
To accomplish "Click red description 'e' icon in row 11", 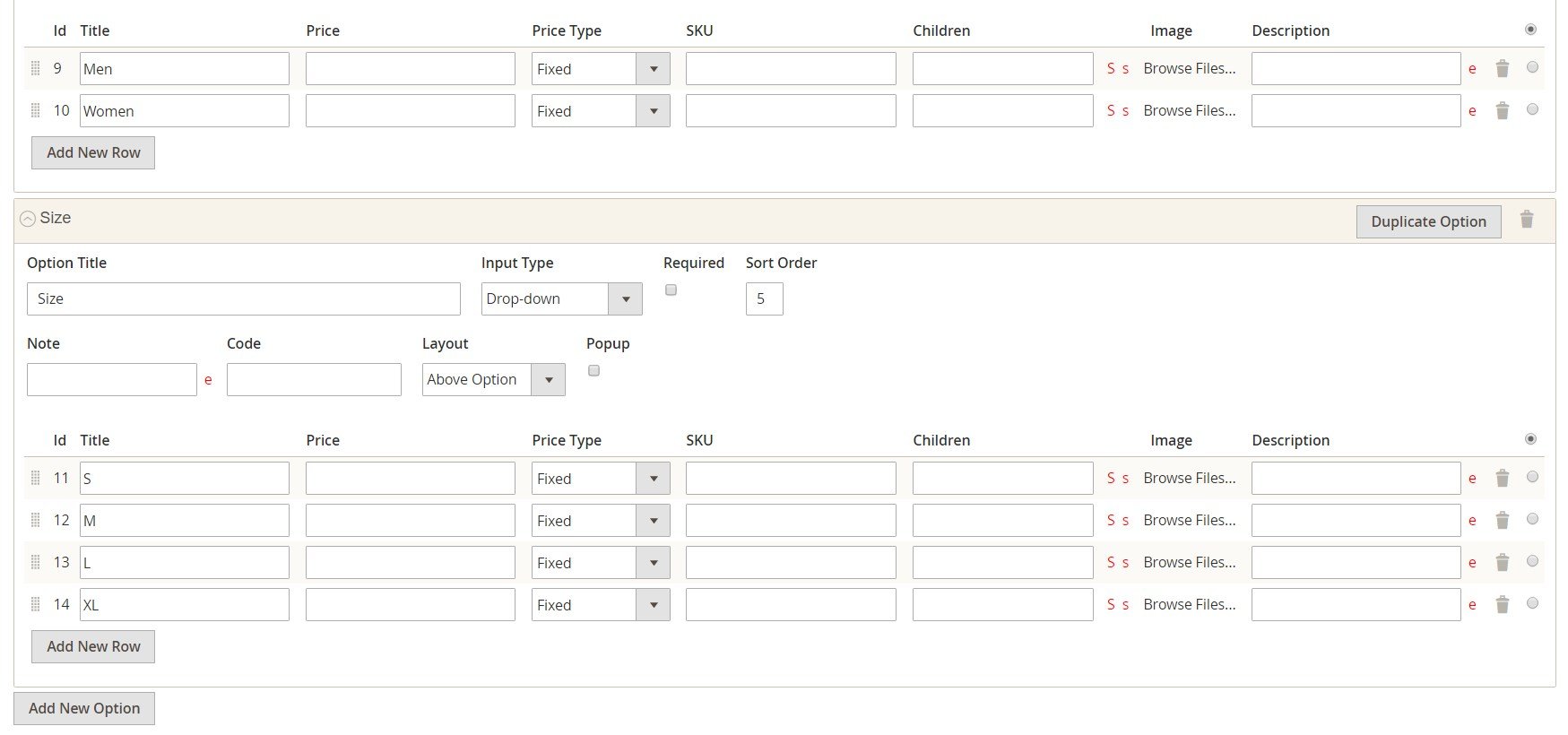I will [x=1472, y=479].
